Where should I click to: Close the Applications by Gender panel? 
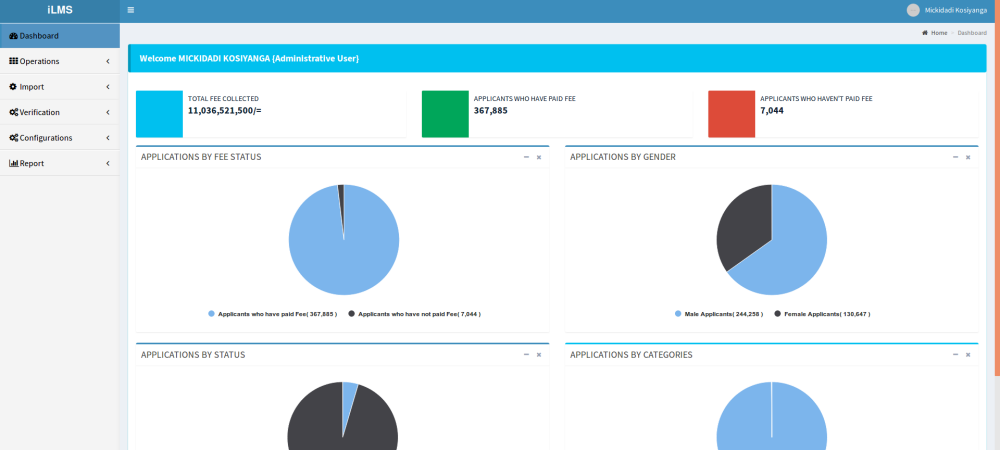968,157
